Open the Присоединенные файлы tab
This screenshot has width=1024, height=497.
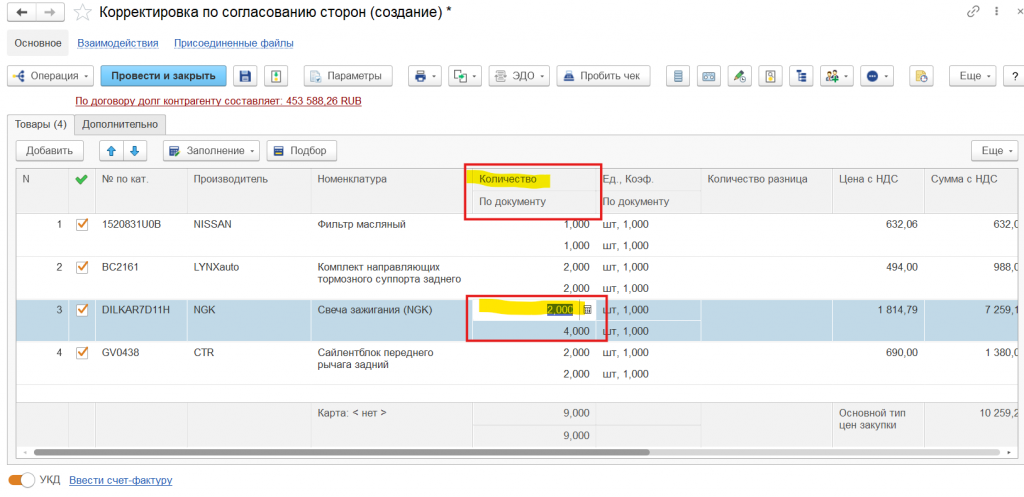coord(233,43)
